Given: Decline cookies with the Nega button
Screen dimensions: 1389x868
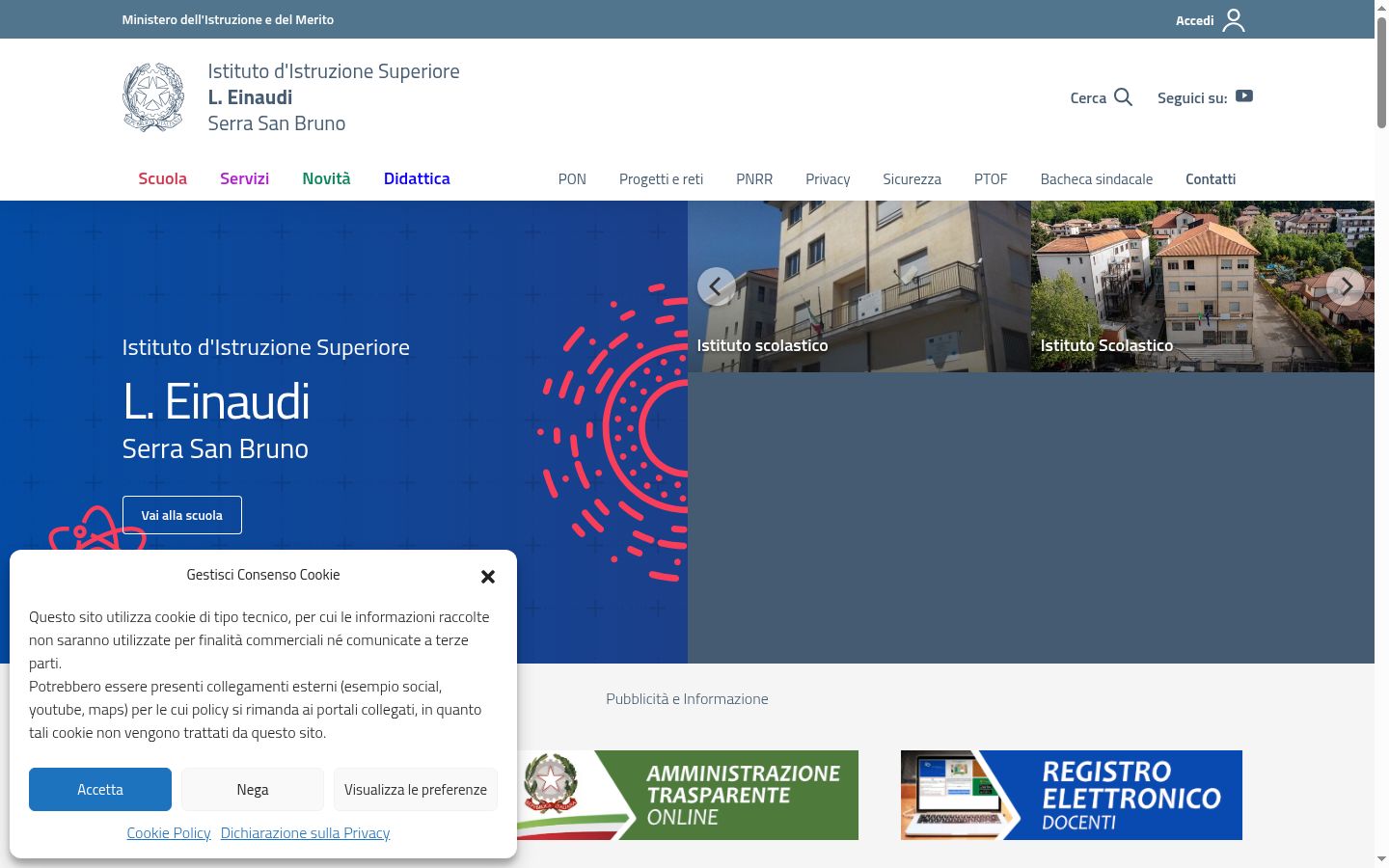Looking at the screenshot, I should pos(253,789).
